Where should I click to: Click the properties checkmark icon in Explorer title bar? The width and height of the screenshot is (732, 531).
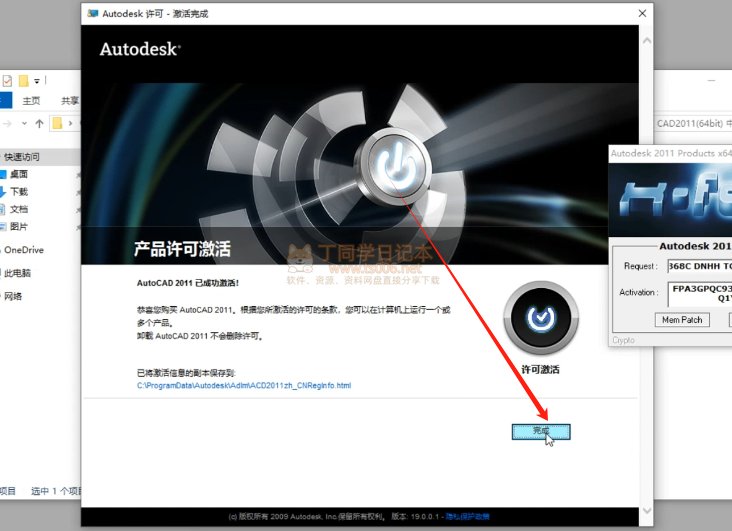(7, 81)
